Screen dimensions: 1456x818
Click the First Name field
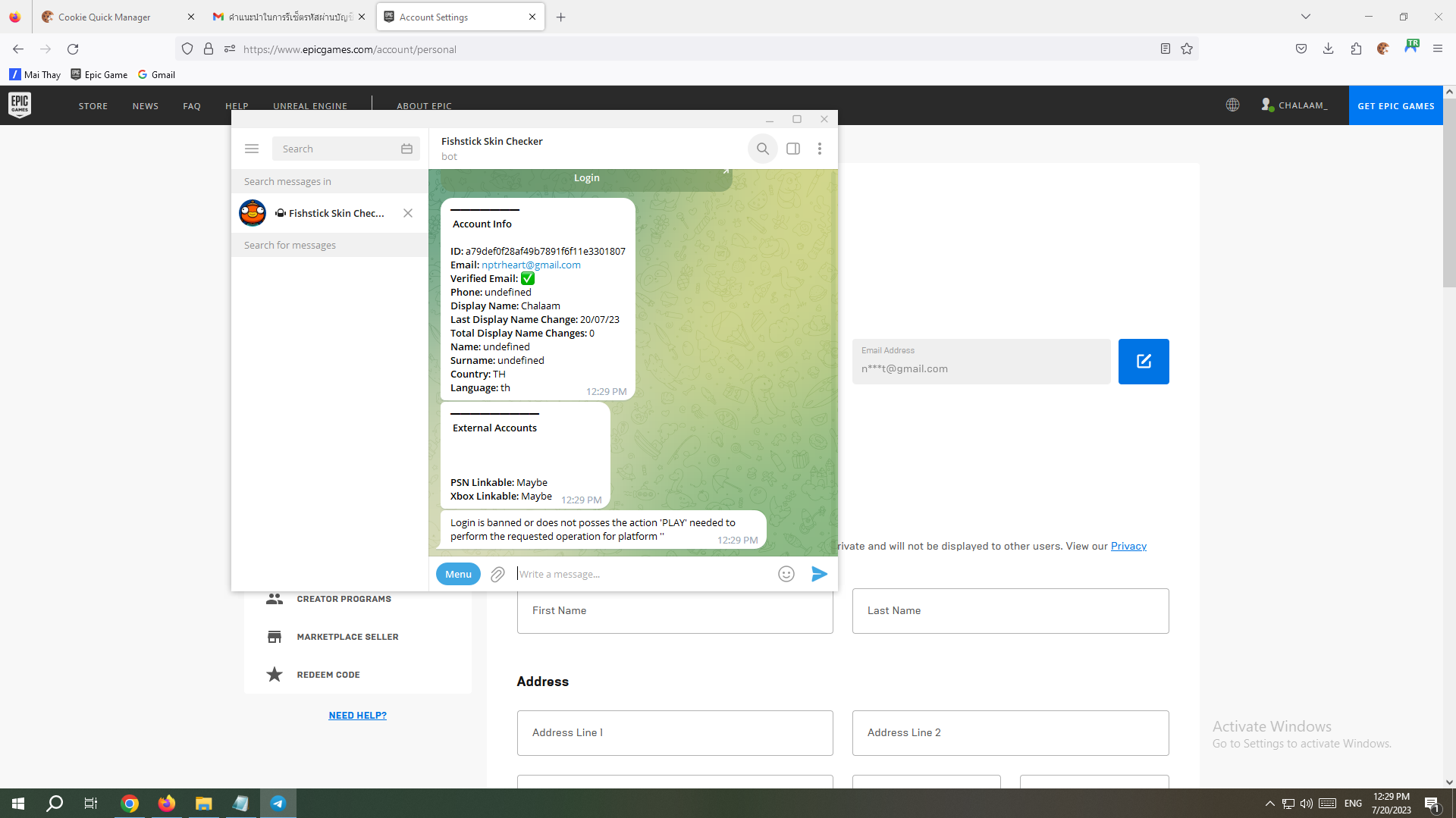pos(675,611)
